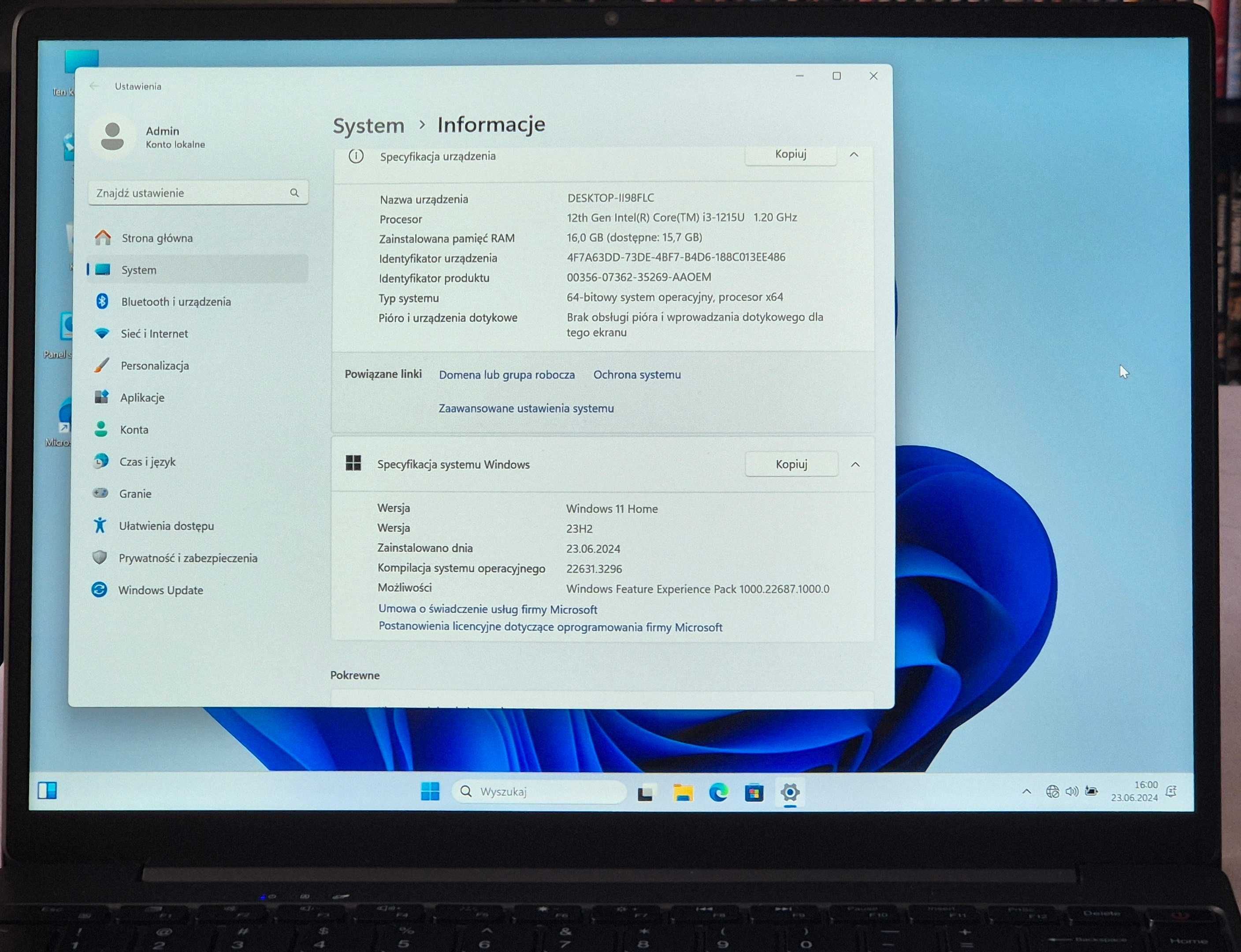Select the 23H2 version value
1241x952 pixels.
pos(579,529)
